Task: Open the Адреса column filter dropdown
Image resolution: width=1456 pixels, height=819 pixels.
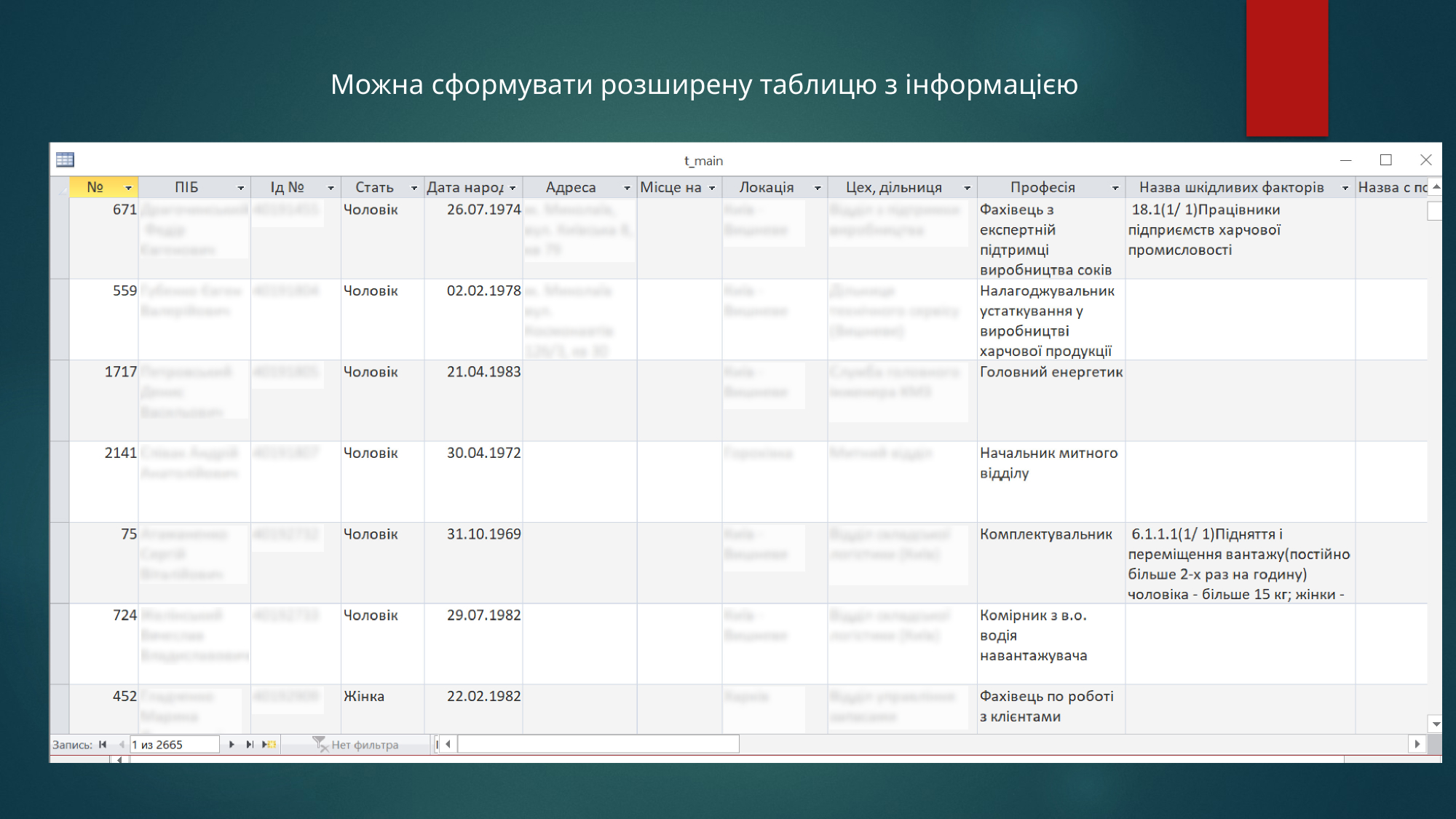Action: (627, 188)
